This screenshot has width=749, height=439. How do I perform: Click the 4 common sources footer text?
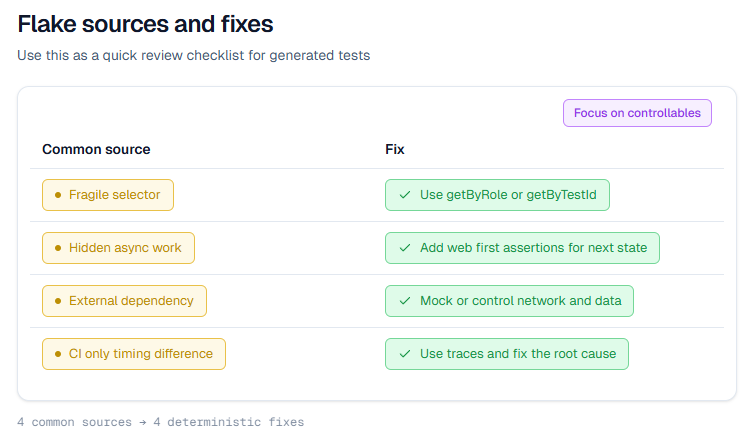160,422
